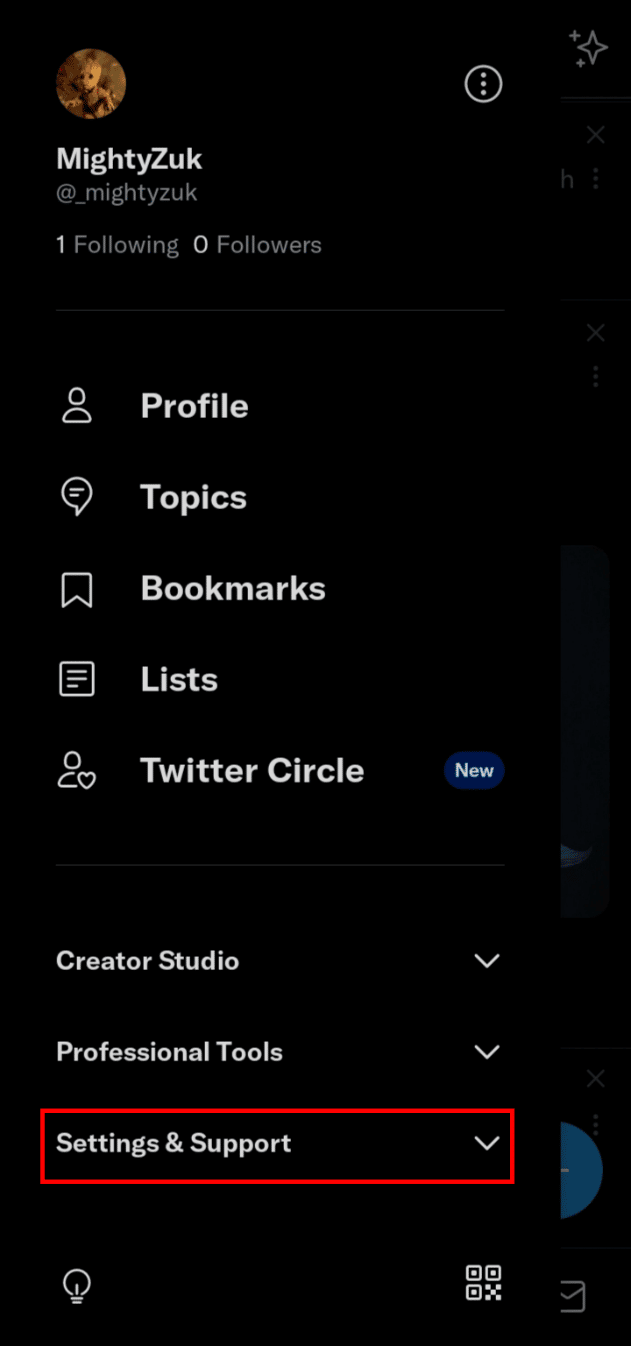The width and height of the screenshot is (631, 1346).
Task: Open the MightyZuk profile avatar
Action: click(91, 85)
